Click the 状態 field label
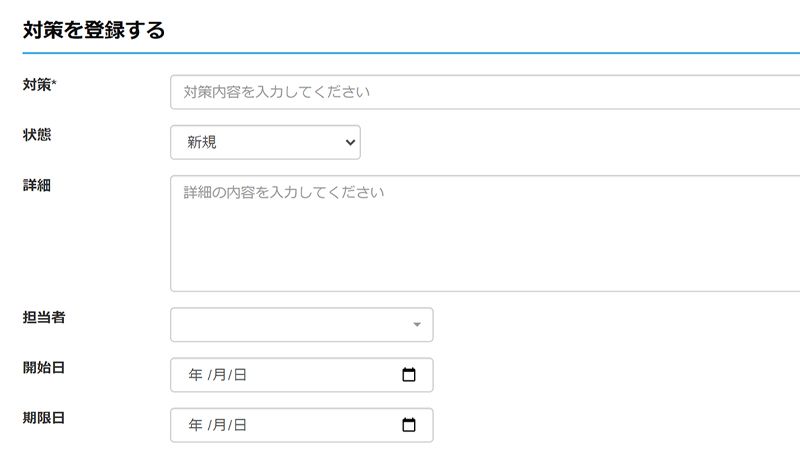 coord(37,135)
